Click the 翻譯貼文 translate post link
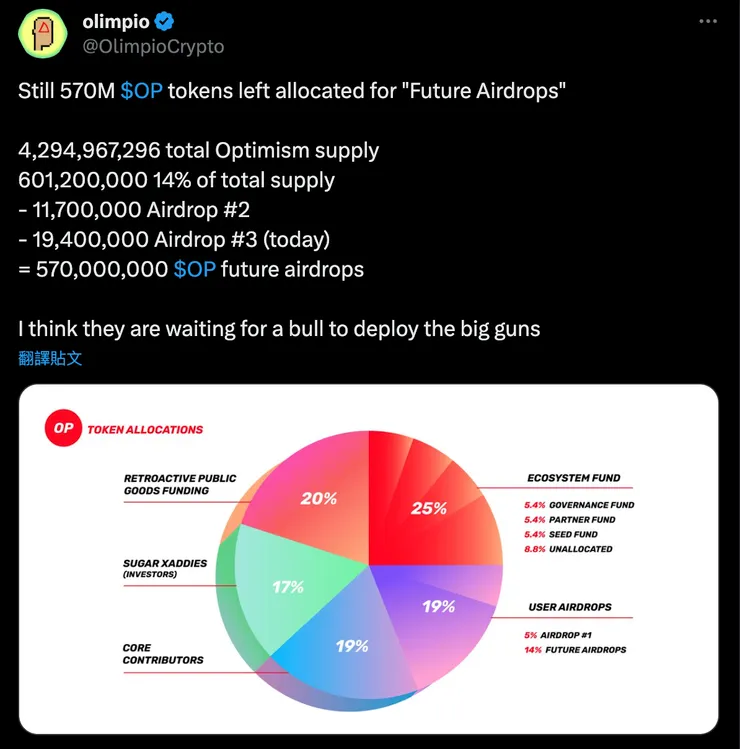Screen dimensions: 740x749 (x=50, y=358)
